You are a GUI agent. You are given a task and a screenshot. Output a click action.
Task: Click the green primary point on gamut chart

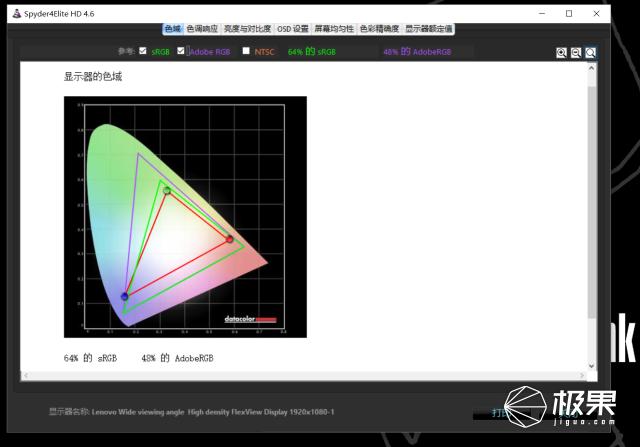166,190
